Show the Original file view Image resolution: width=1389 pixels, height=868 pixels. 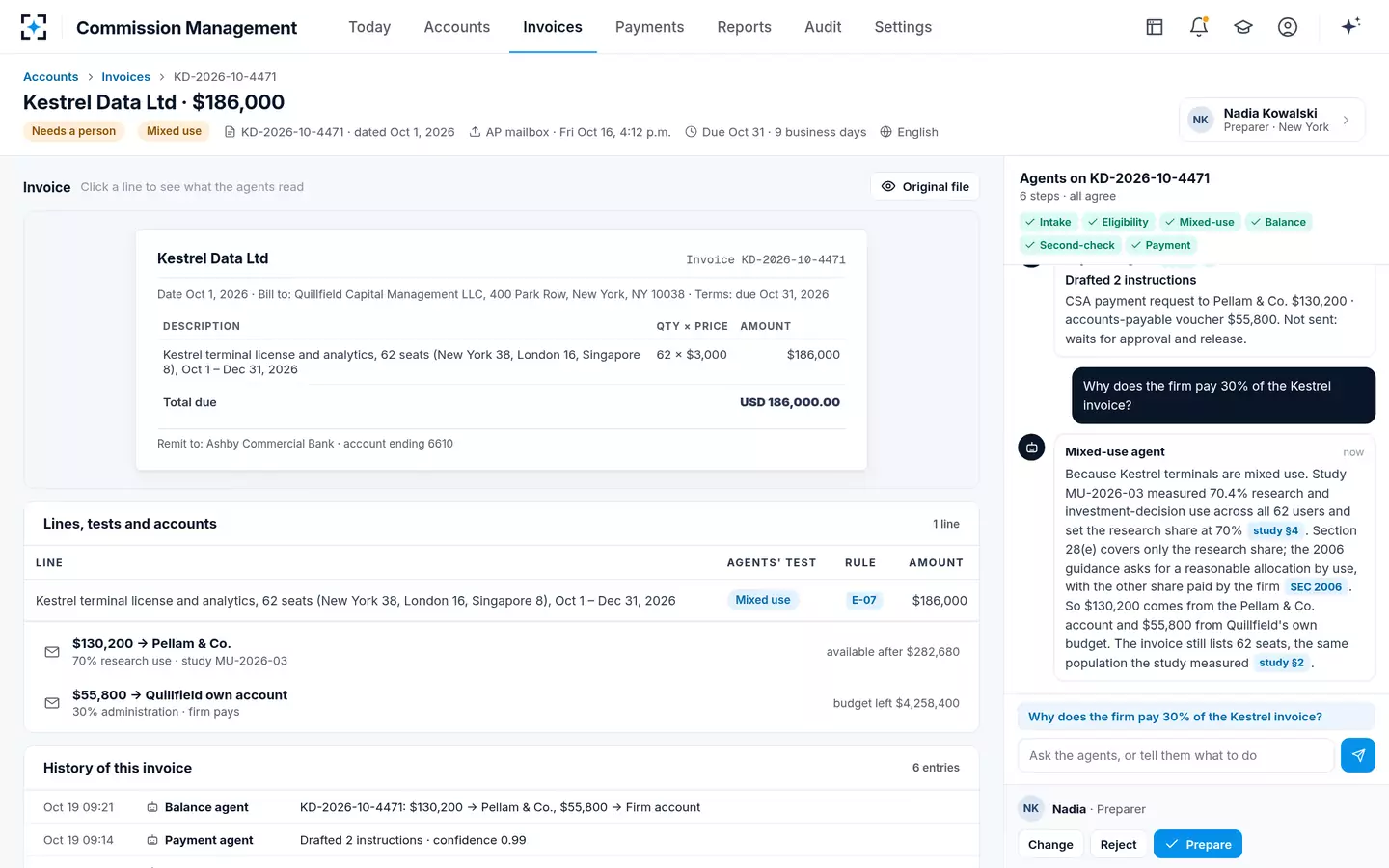(925, 186)
